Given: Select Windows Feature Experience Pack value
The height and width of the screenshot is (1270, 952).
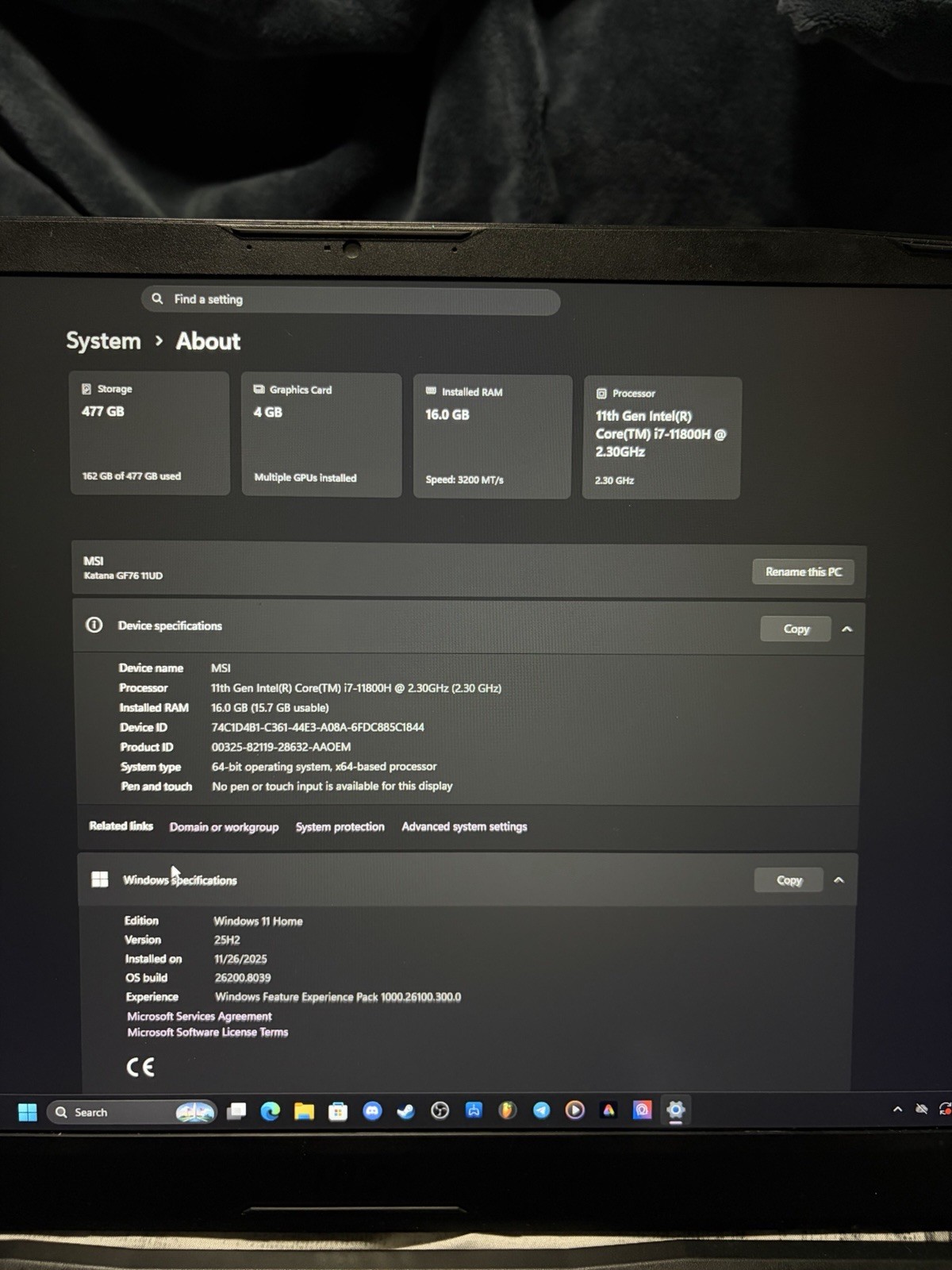Looking at the screenshot, I should click(338, 997).
